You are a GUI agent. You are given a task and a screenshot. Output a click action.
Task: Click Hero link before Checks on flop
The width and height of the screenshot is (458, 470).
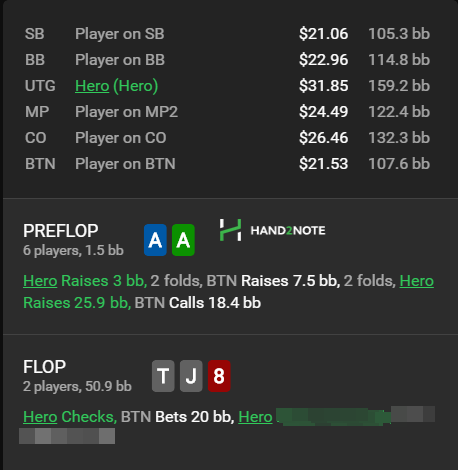click(40, 417)
